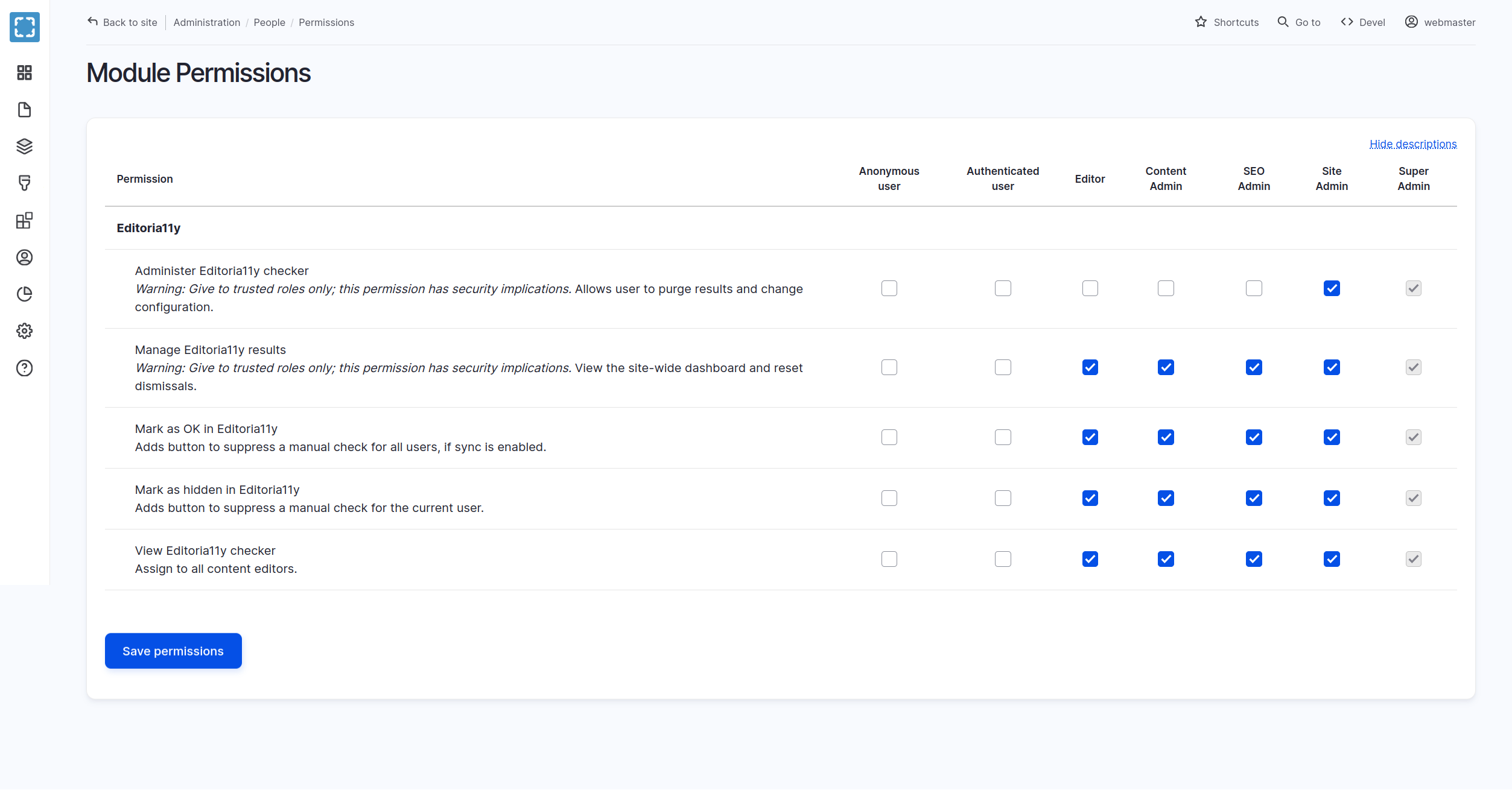Viewport: 1512px width, 790px height.
Task: Uncheck Manage Editoria11y results for Editor
Action: coord(1090,367)
